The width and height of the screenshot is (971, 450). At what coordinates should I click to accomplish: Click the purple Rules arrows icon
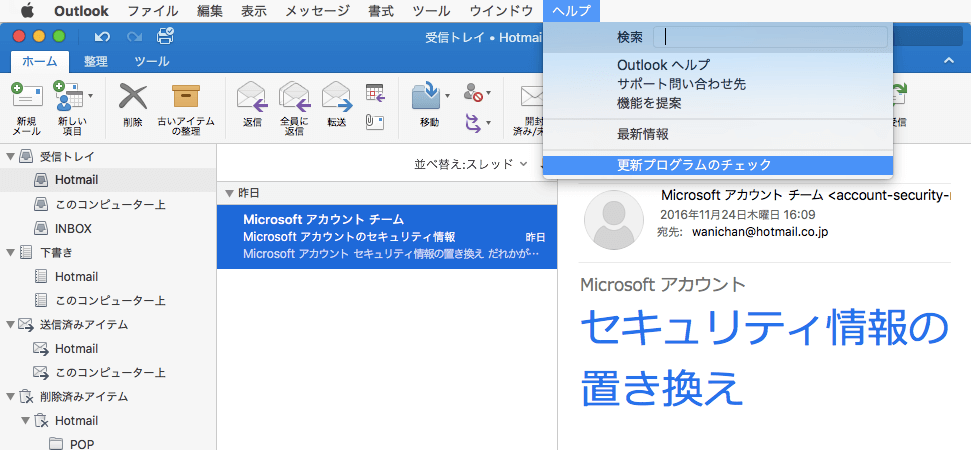click(x=473, y=122)
